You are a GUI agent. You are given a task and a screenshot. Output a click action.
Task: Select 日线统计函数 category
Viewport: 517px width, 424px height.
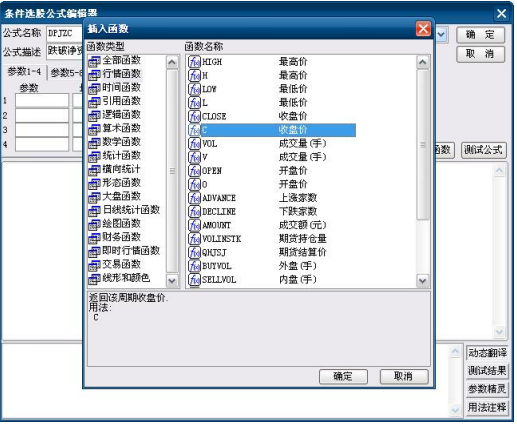pos(124,210)
